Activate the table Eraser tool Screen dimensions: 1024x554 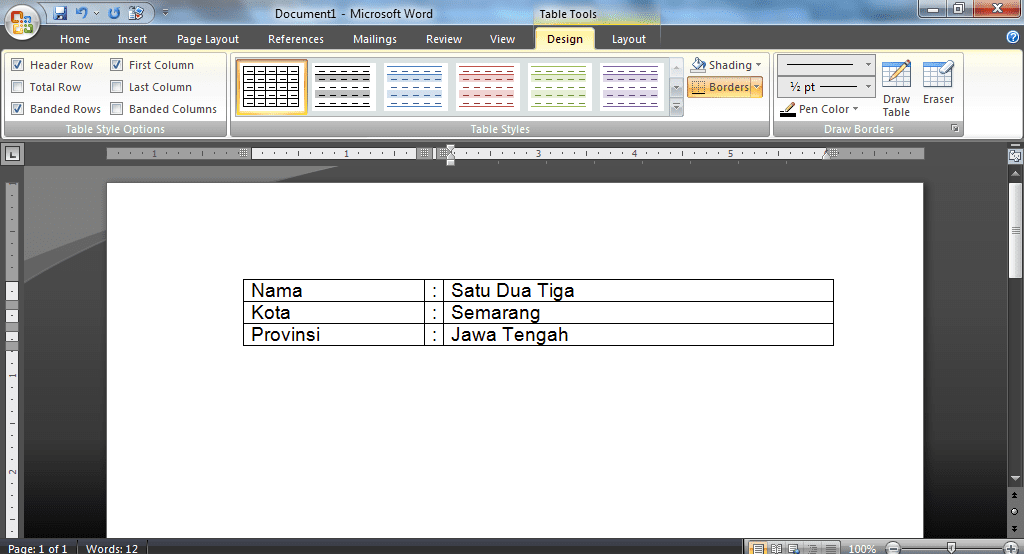coord(938,82)
